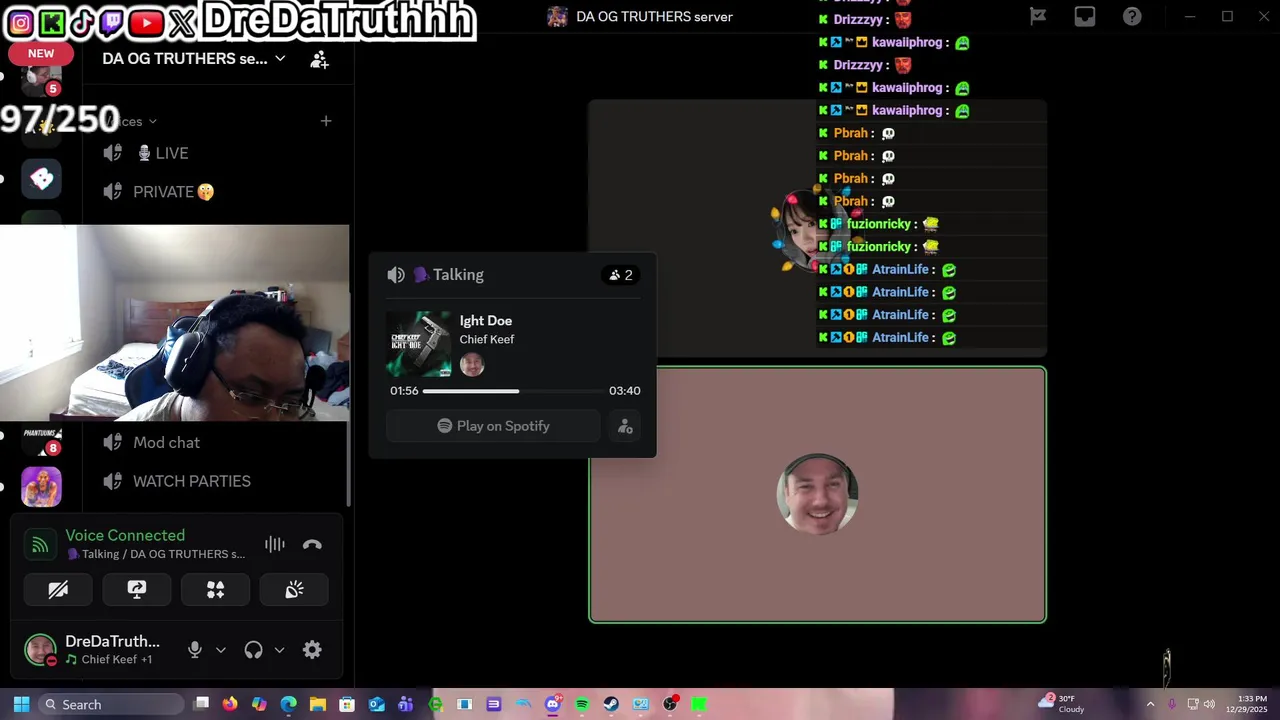
Task: Toggle the noise suppression waveform icon
Action: pyautogui.click(x=275, y=544)
